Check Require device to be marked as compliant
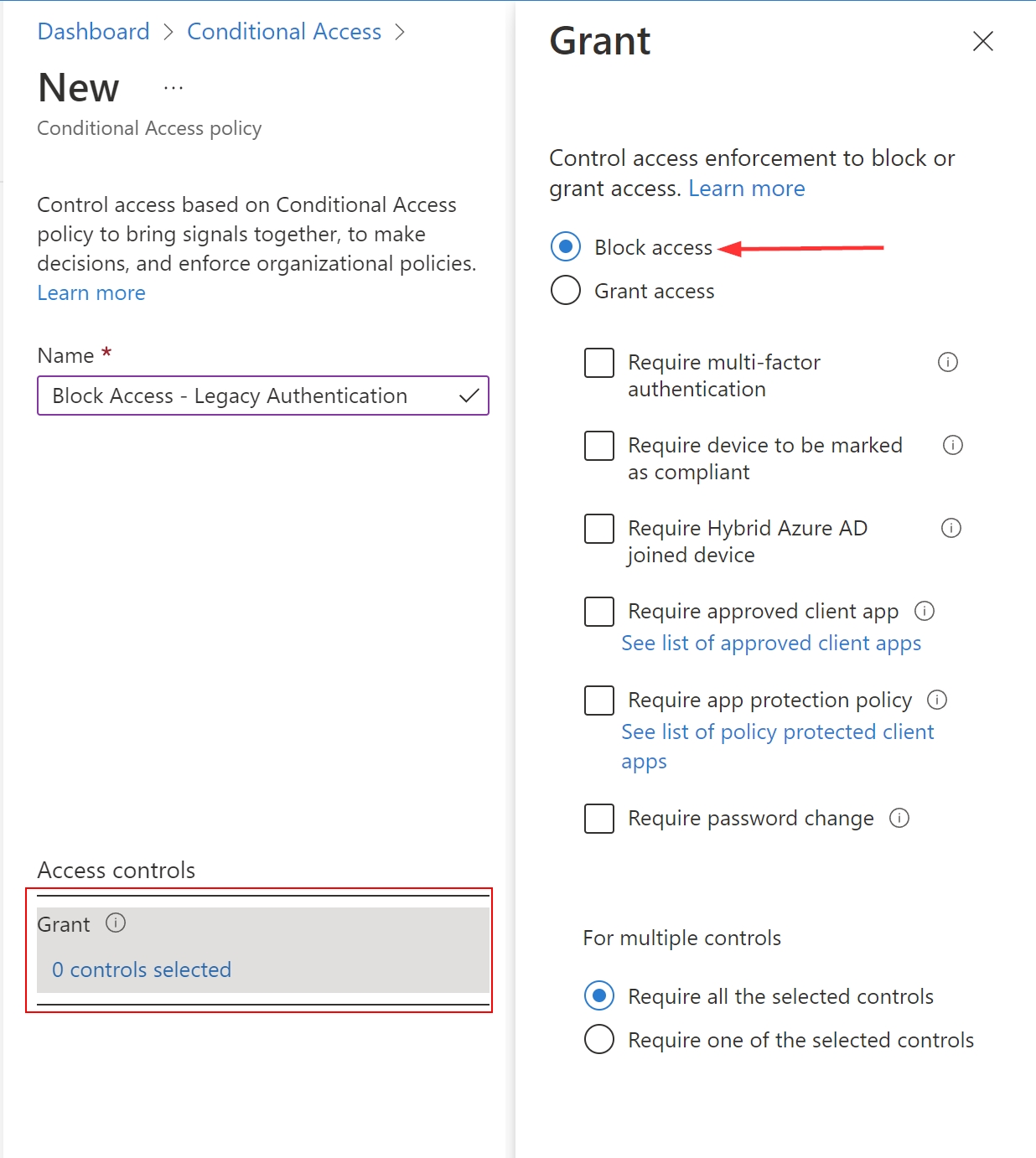Viewport: 1036px width, 1158px height. pyautogui.click(x=598, y=445)
